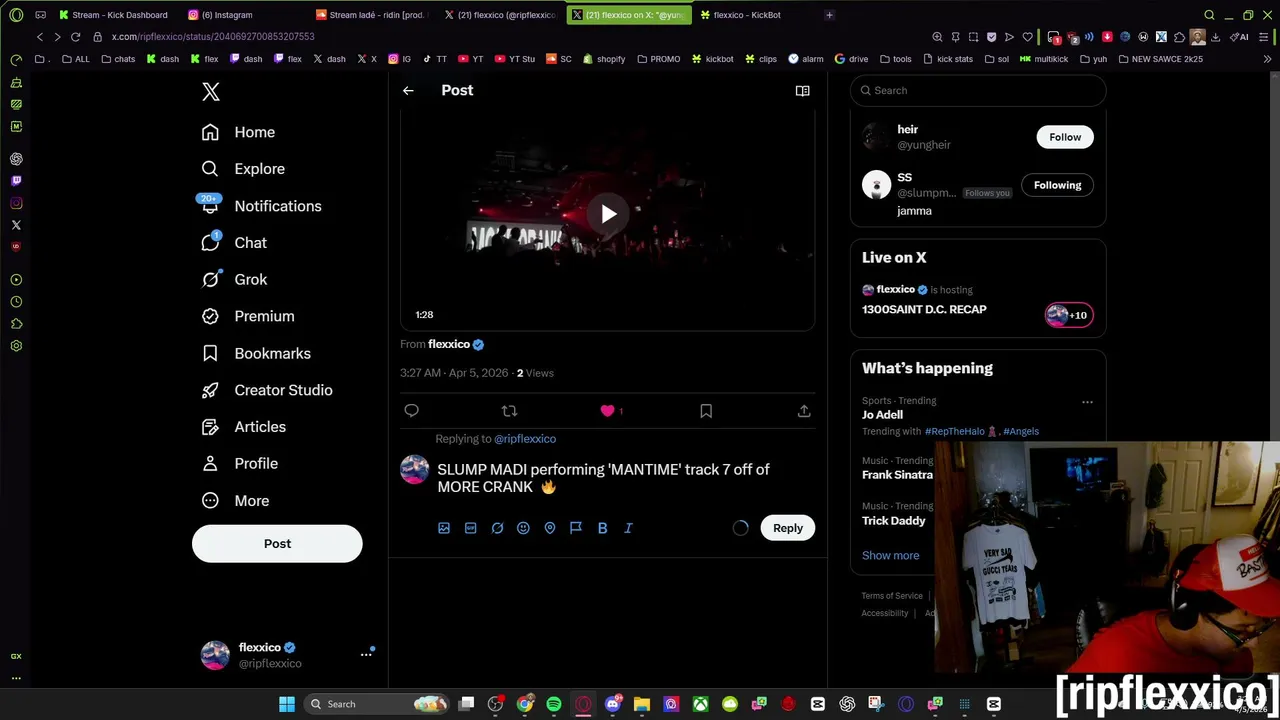1280x720 pixels.
Task: Open File Explorer from the taskbar
Action: [x=642, y=704]
